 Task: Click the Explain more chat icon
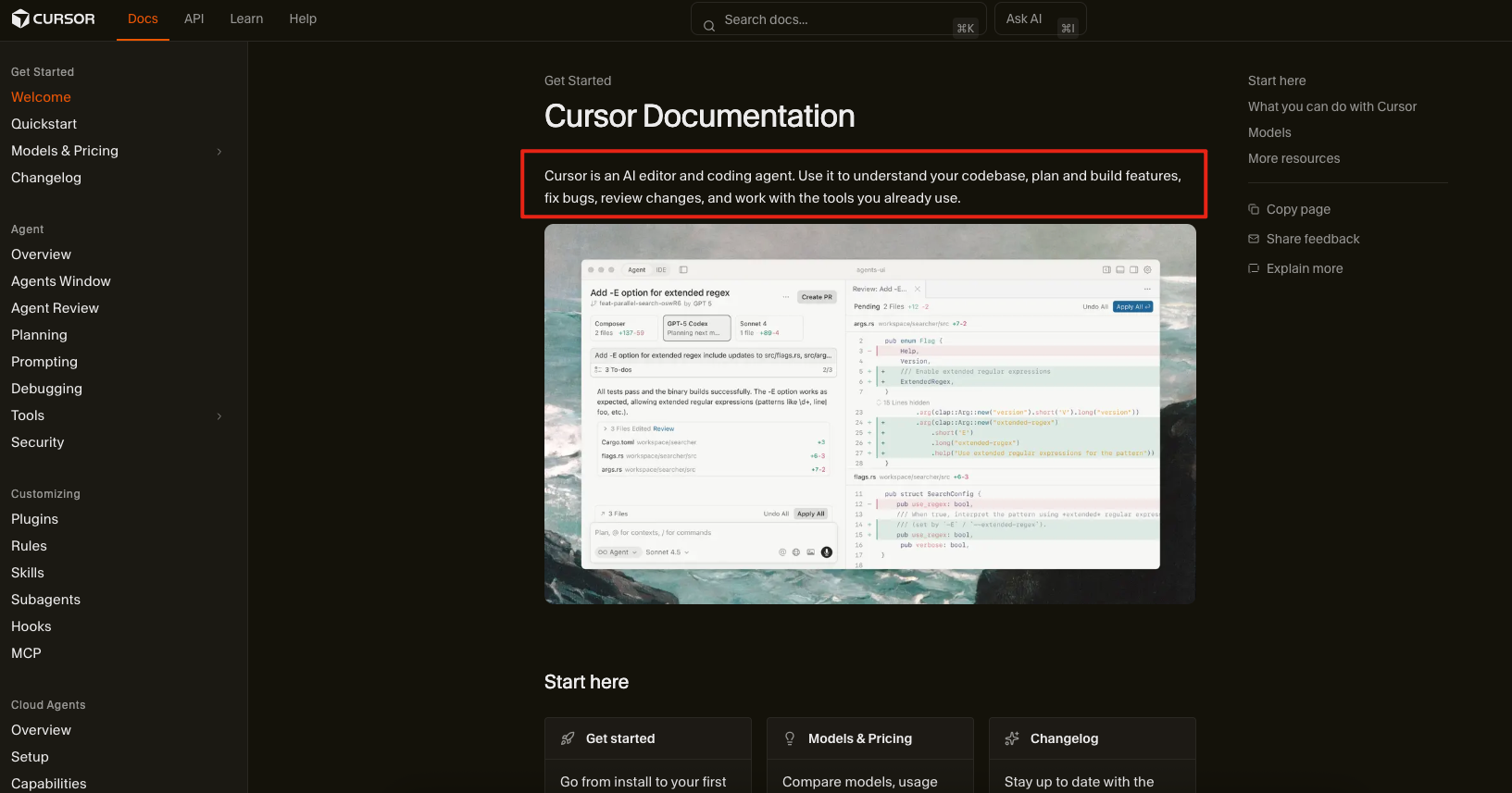1254,268
